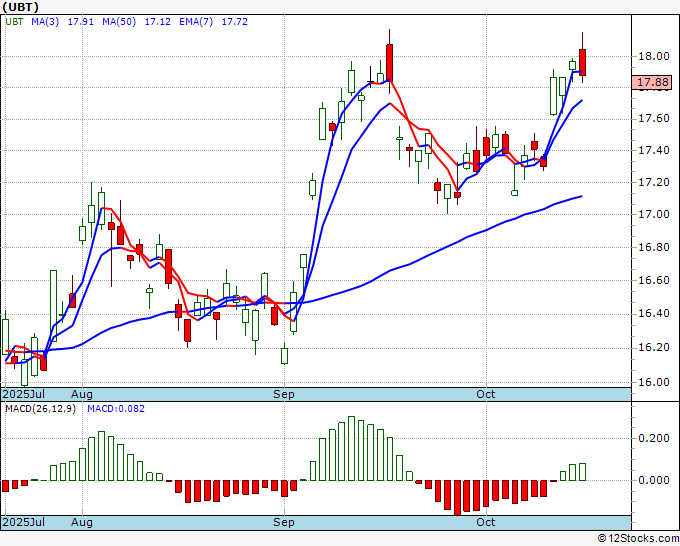The height and width of the screenshot is (546, 680).
Task: Click the 17.00 price axis label
Action: click(x=654, y=214)
